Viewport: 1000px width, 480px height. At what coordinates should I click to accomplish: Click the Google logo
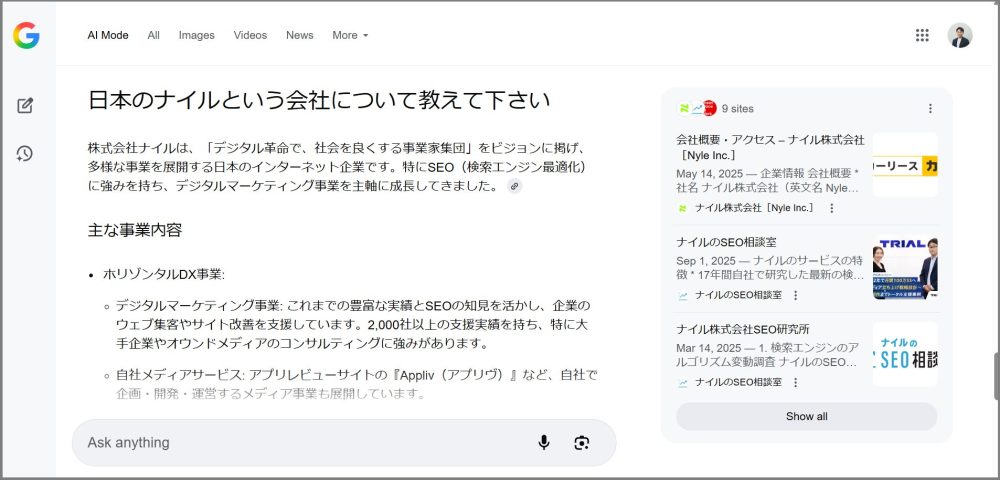point(26,35)
